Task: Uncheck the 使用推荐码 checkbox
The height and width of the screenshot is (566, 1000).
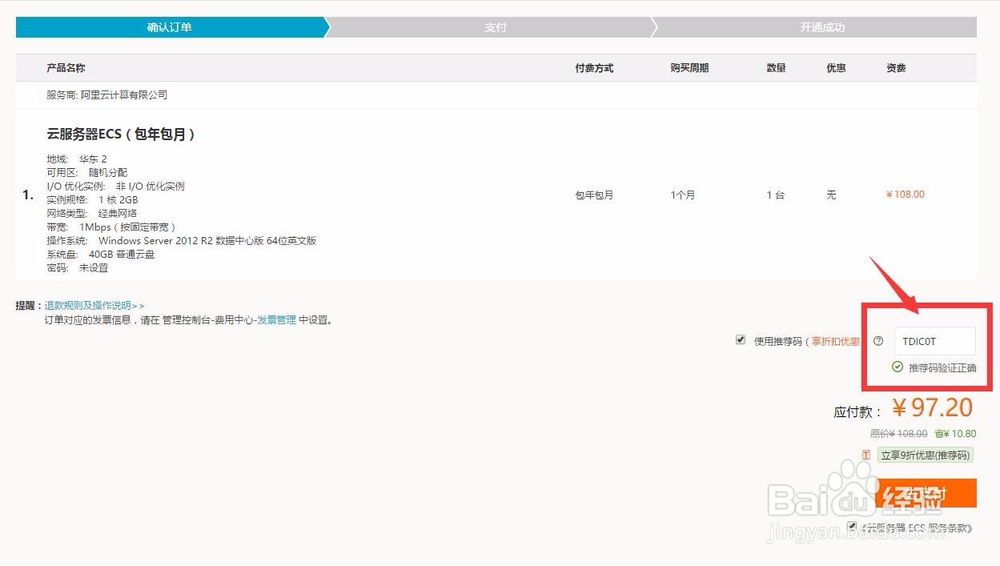Action: pos(740,340)
